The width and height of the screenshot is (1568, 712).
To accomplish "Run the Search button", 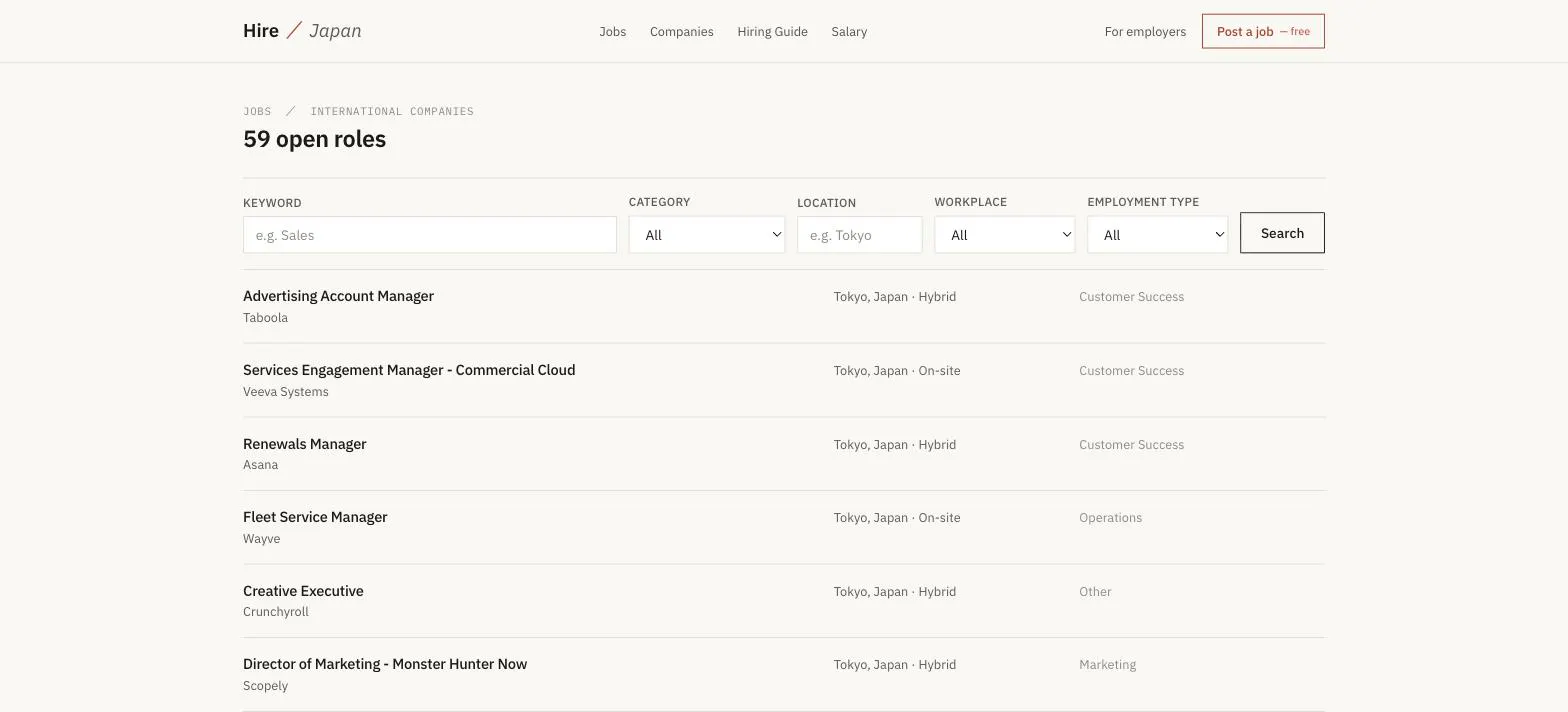I will click(x=1282, y=233).
